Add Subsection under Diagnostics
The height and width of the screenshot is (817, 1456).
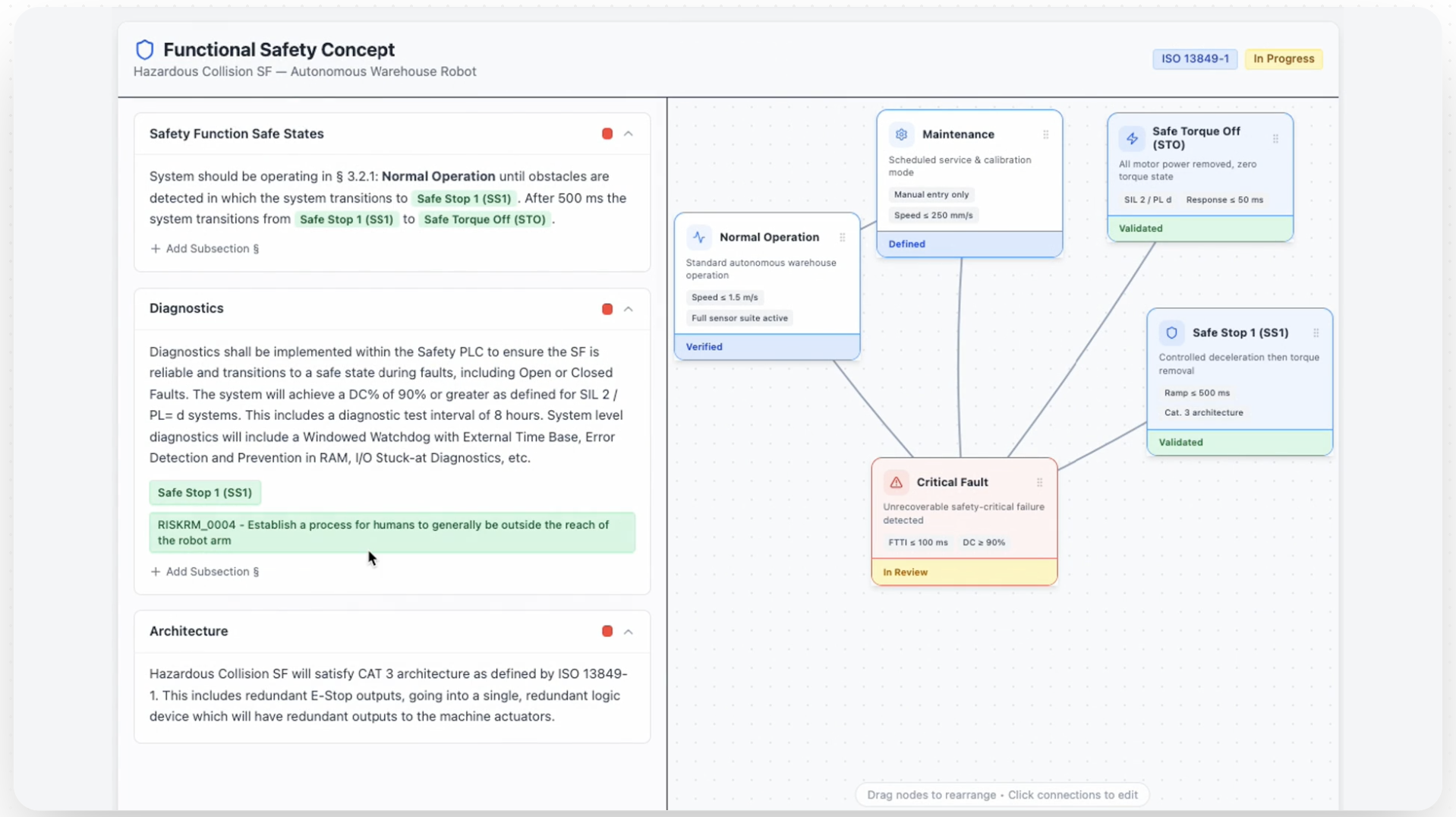204,572
